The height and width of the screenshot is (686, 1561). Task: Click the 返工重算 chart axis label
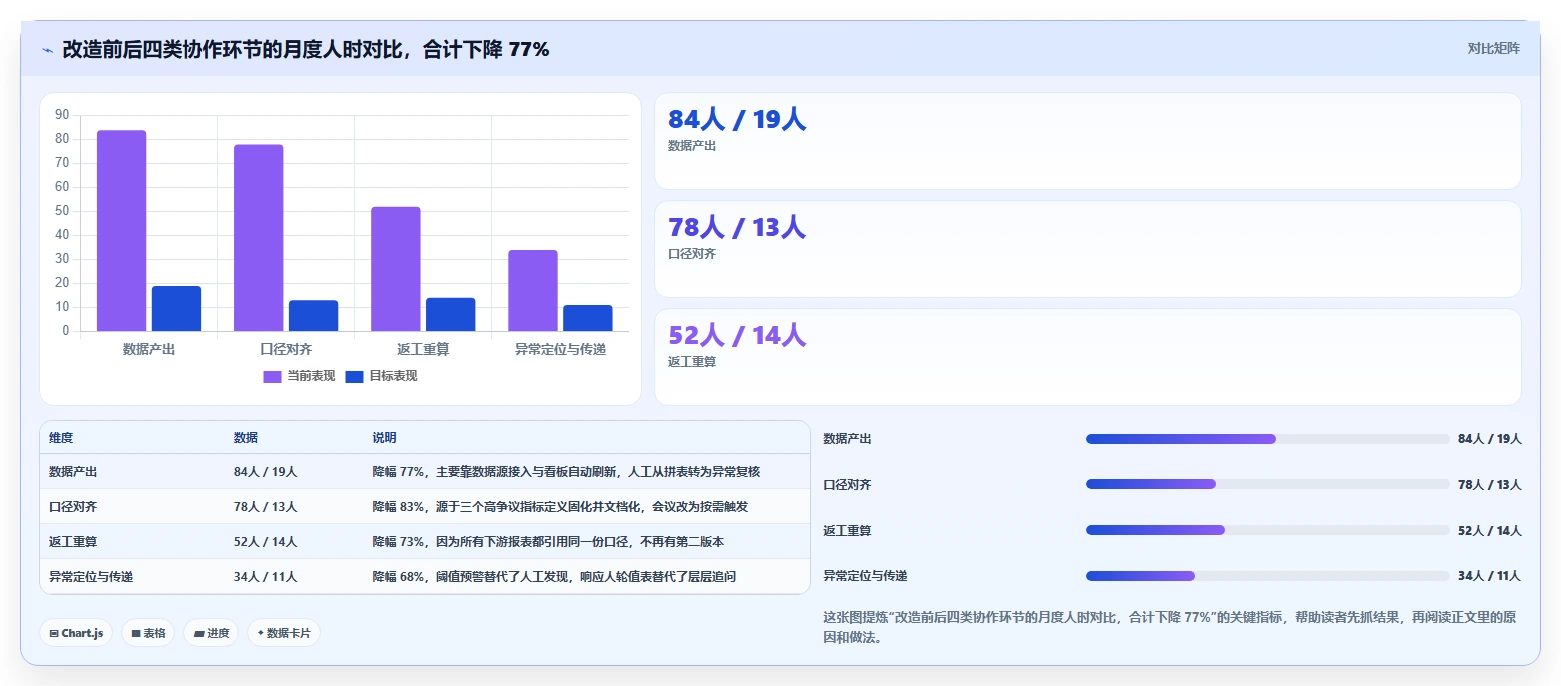tap(423, 349)
